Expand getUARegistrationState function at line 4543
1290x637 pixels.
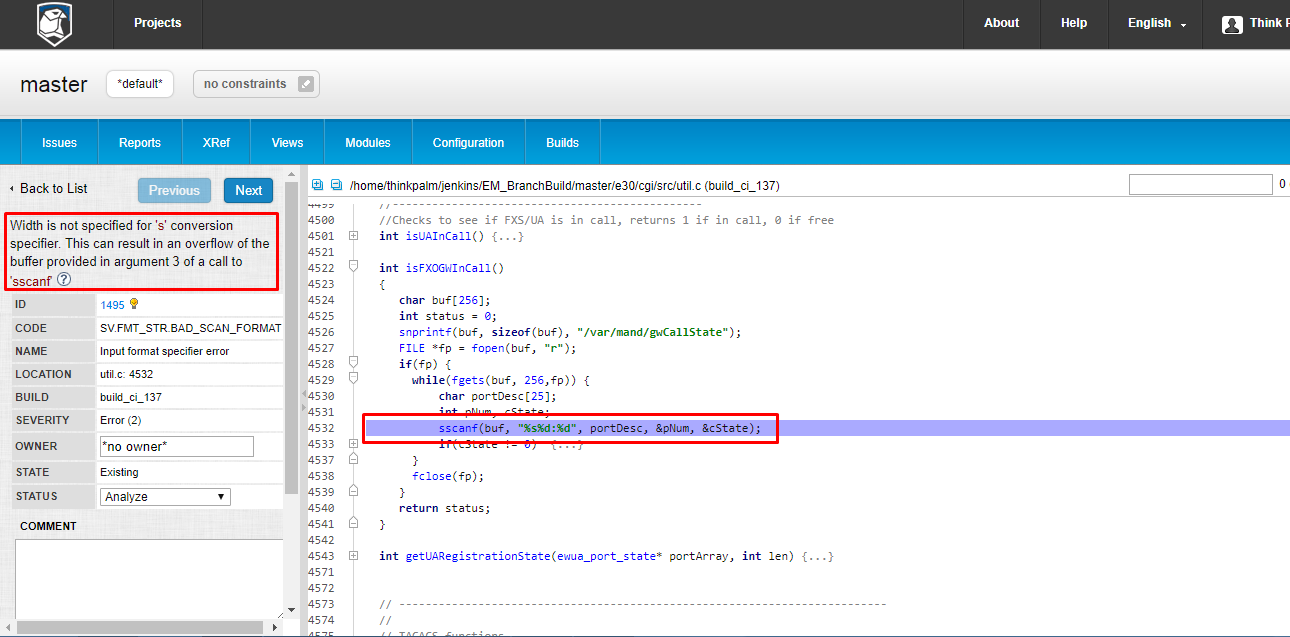tap(353, 556)
